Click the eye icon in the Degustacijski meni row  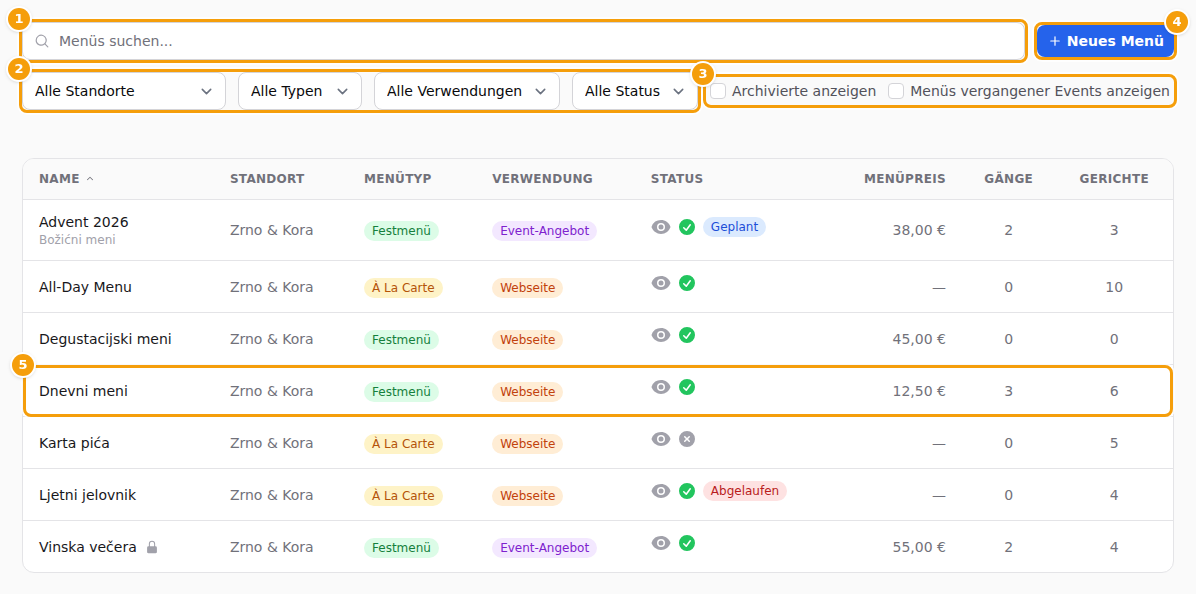point(661,335)
